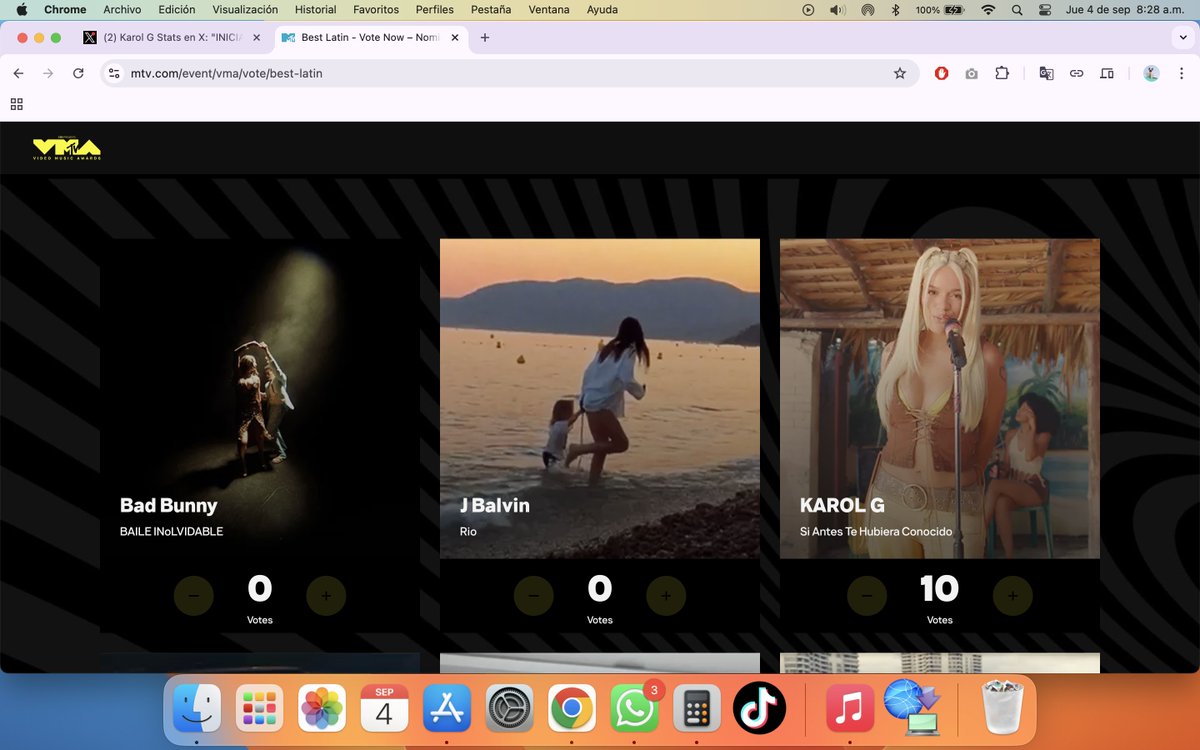Open the Pestaña menu
The height and width of the screenshot is (750, 1200).
click(x=491, y=9)
